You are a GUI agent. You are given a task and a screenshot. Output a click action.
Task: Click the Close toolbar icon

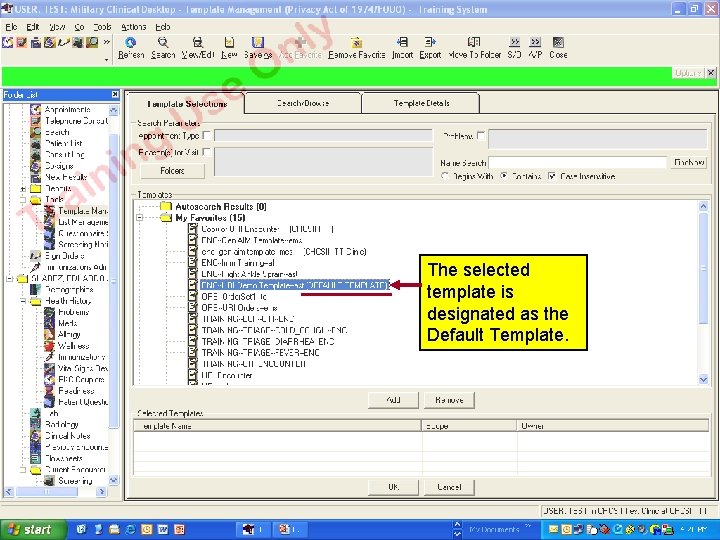click(x=558, y=48)
